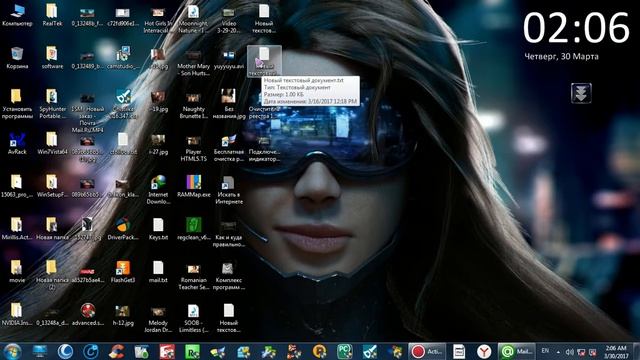Click the taskbar clock showing 2:06 AM

click(616, 352)
